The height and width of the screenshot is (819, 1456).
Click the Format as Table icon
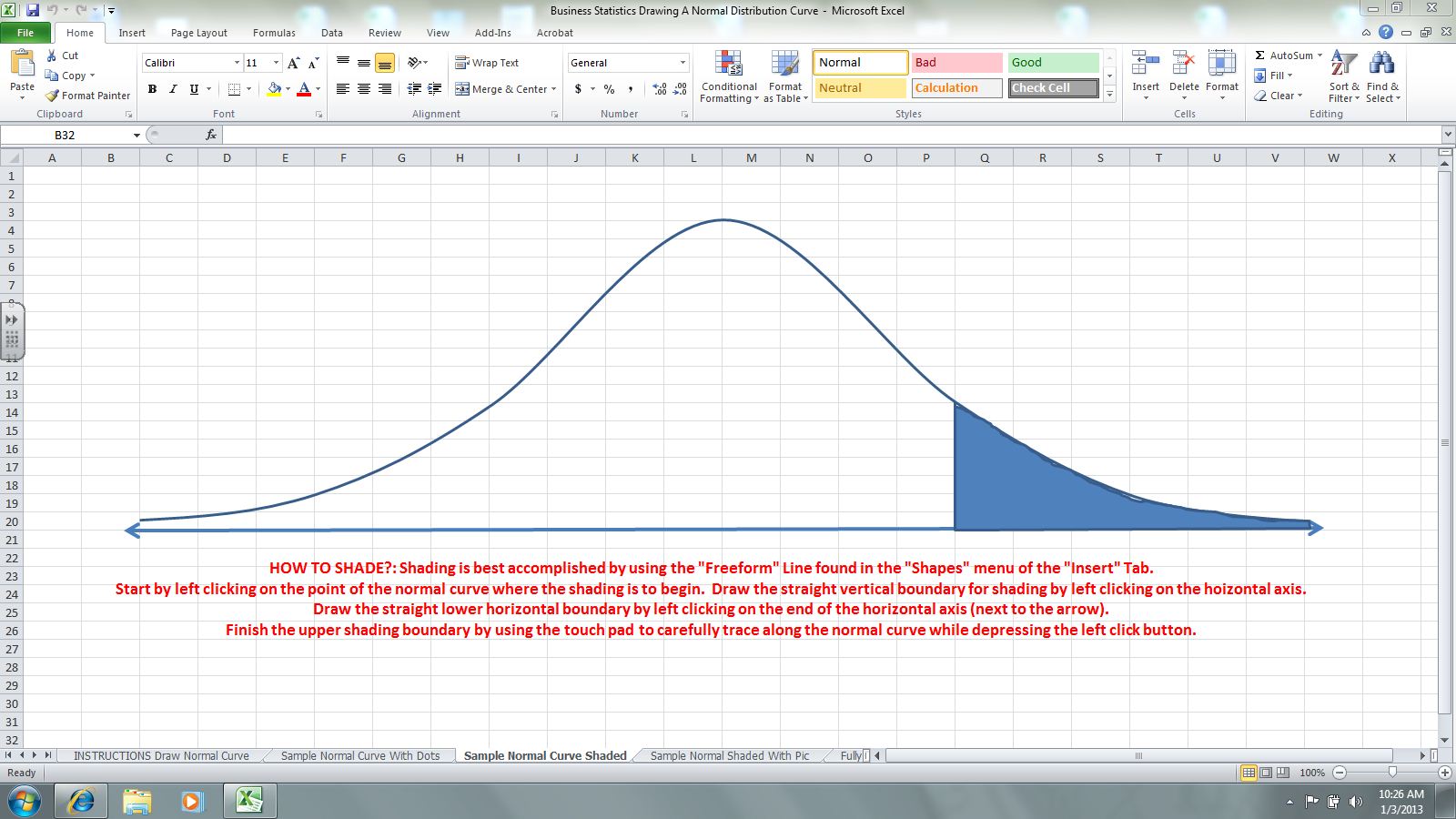(x=784, y=64)
